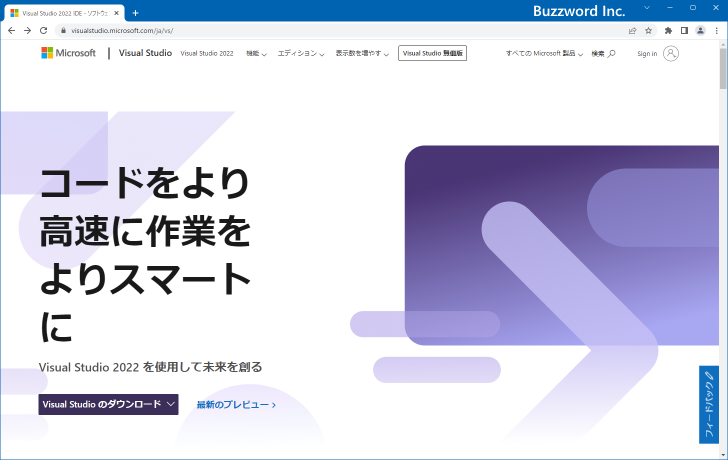Expand the 表示数を増やす menu

(362, 53)
